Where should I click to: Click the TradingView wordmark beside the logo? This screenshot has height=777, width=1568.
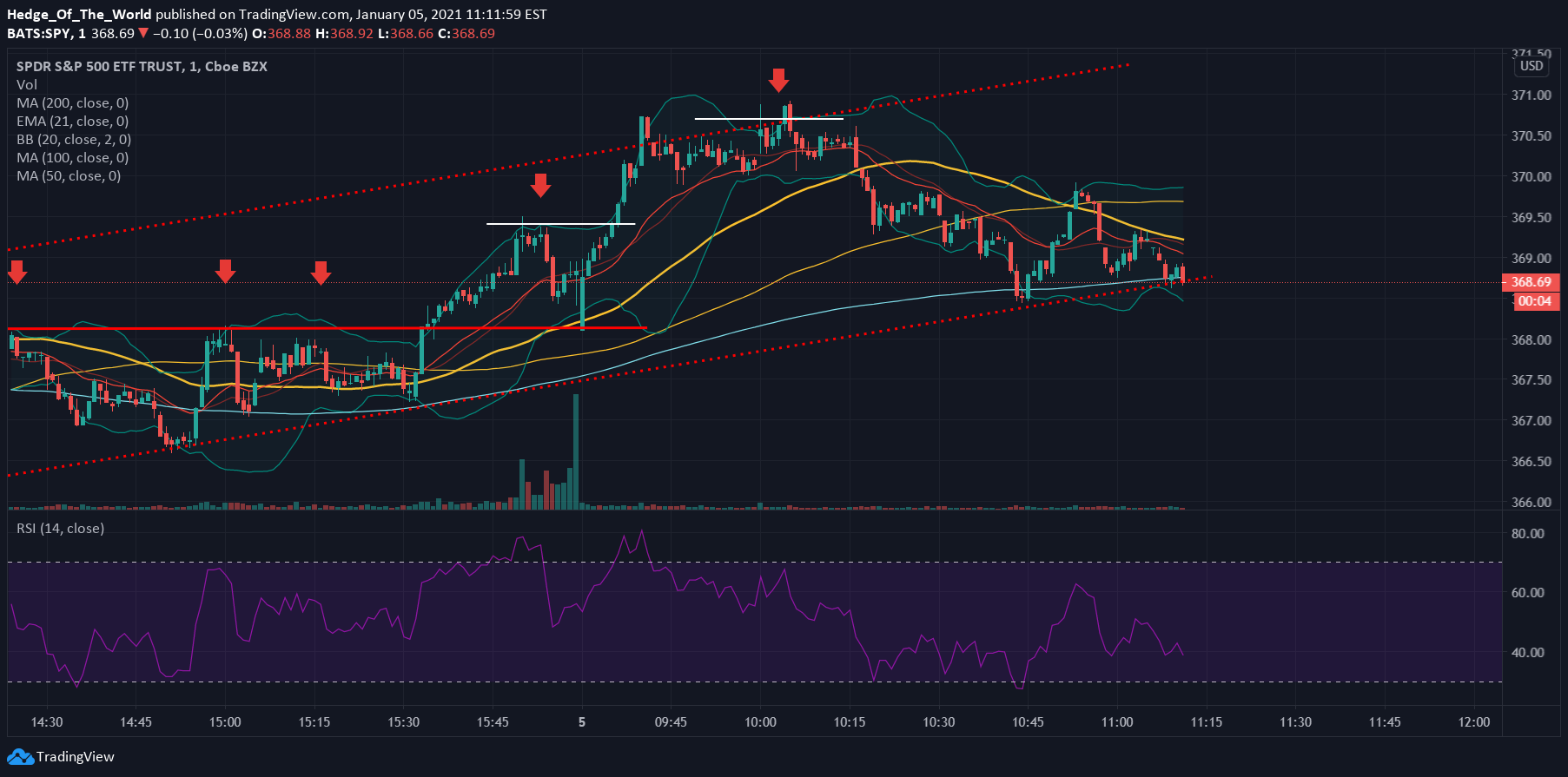(76, 757)
